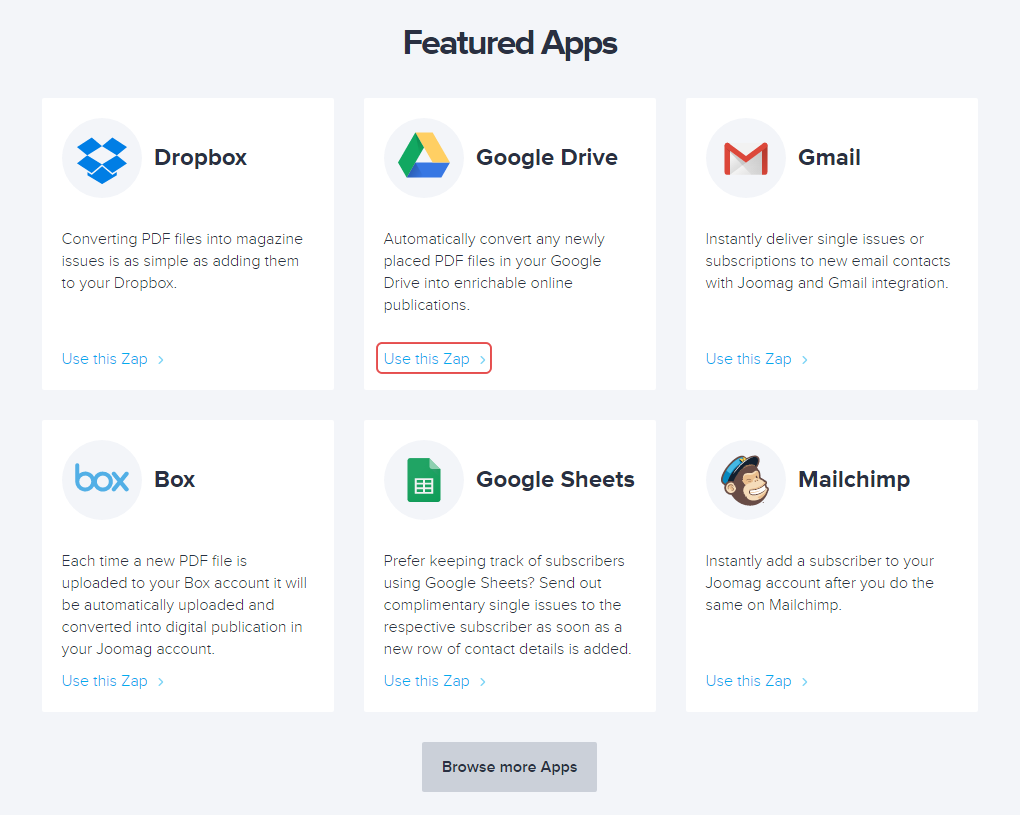Viewport: 1020px width, 815px height.
Task: Click the Mailchimp monkey icon
Action: (x=746, y=480)
